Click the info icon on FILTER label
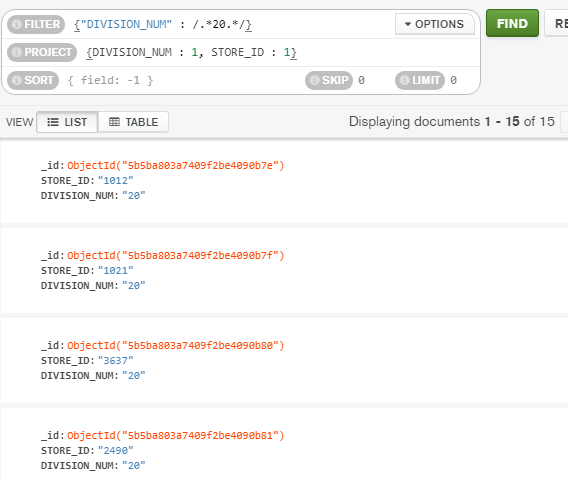Screen dimensions: 568x483 coord(16,24)
